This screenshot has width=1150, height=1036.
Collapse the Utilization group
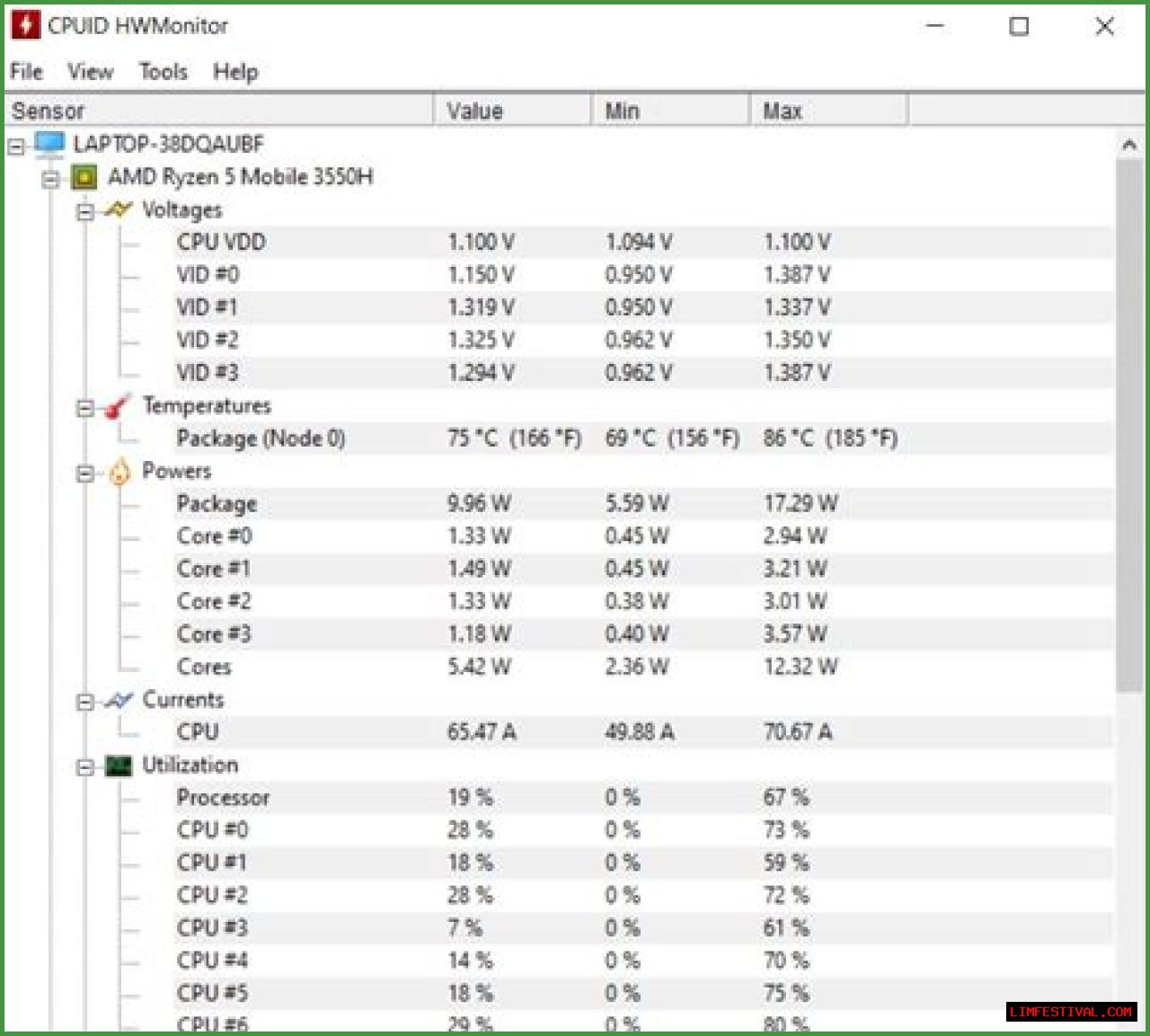(85, 767)
